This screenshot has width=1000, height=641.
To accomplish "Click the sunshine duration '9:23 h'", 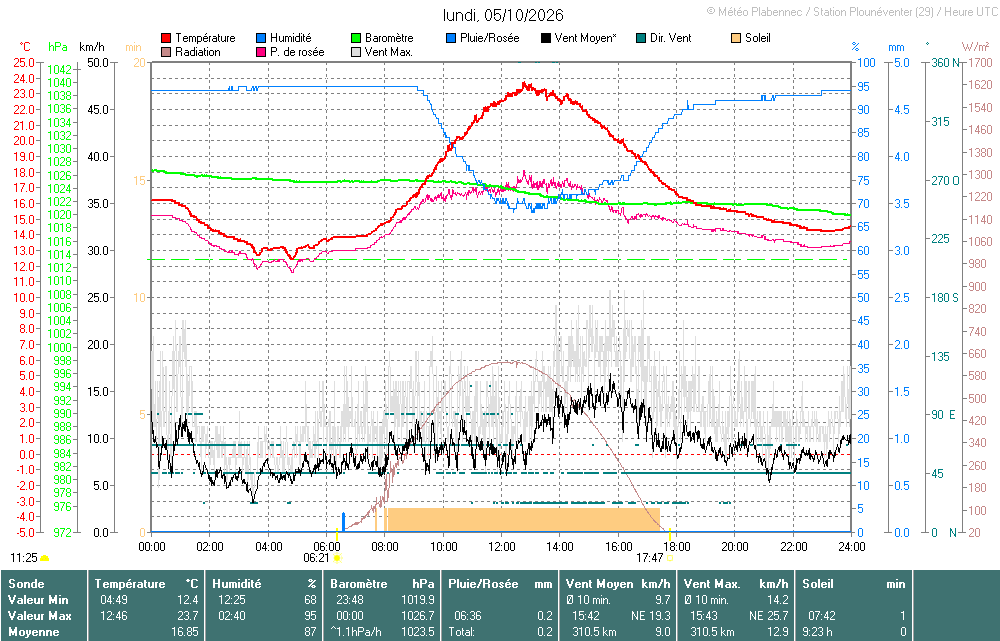I will click(x=817, y=632).
